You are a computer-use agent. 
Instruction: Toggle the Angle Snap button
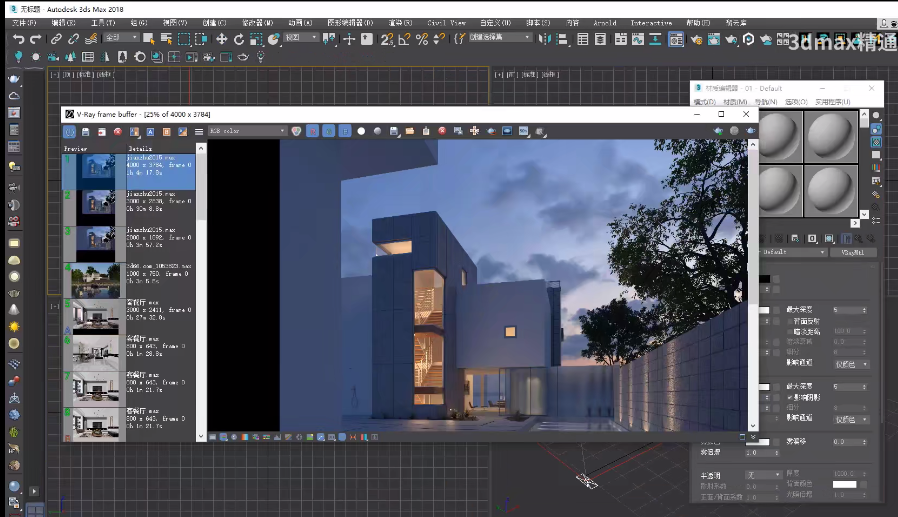pyautogui.click(x=404, y=39)
